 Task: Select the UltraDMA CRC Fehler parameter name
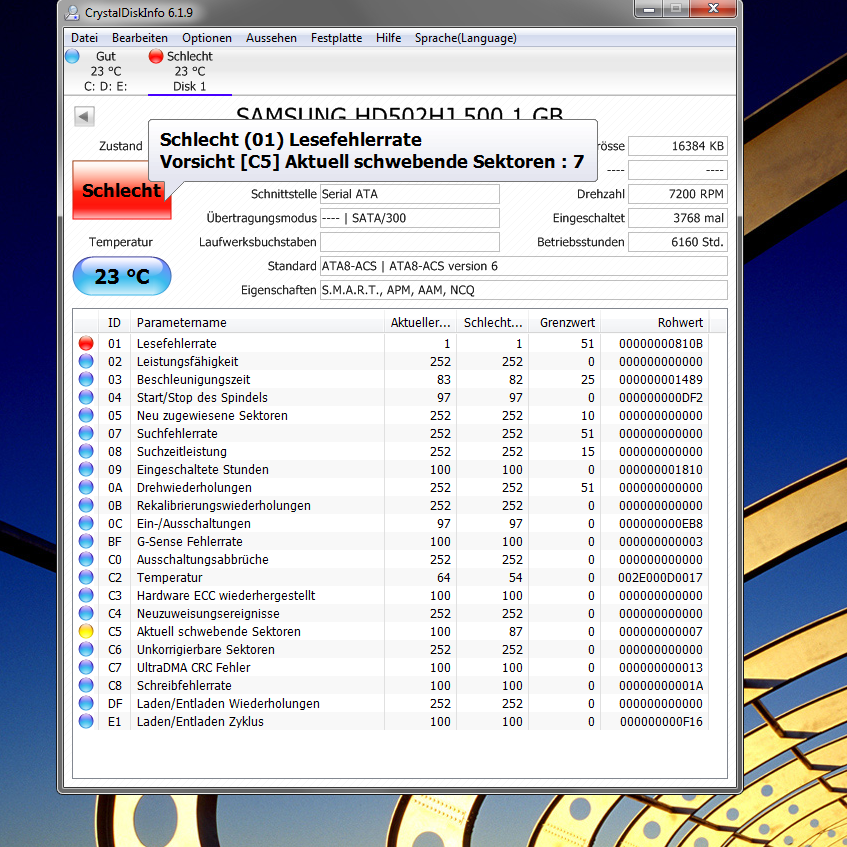[x=193, y=668]
